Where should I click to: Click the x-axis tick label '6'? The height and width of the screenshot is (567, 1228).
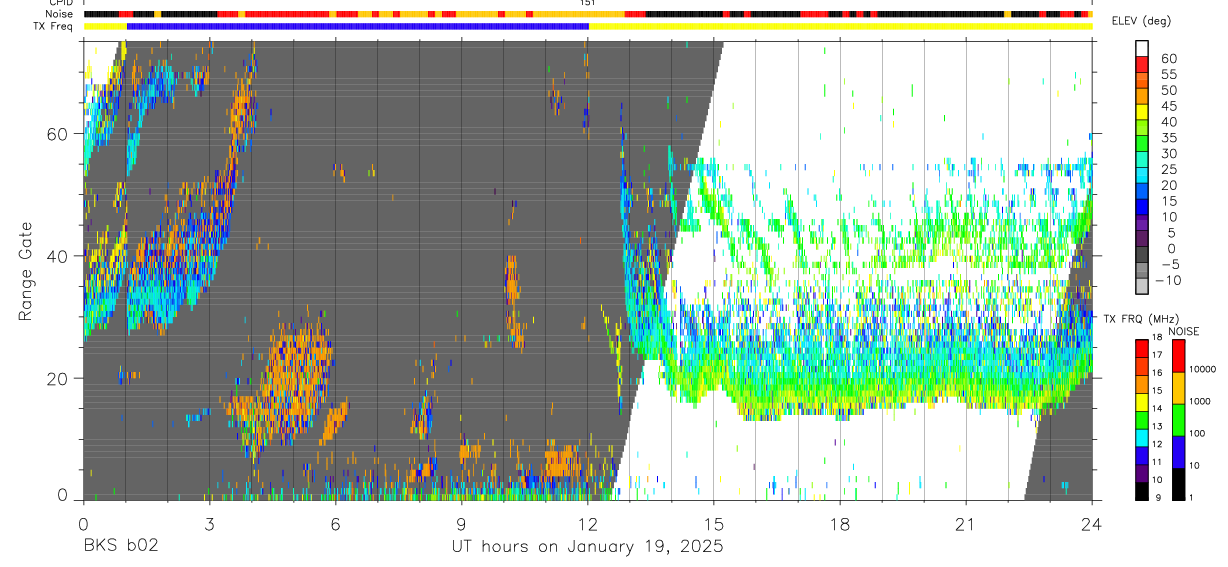[x=335, y=524]
